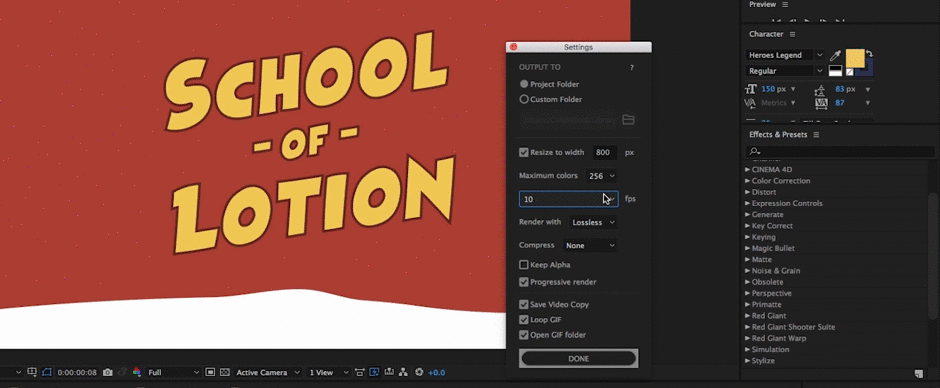Show channel RGB color management icon
Screen dimensions: 940x388
[x=137, y=372]
